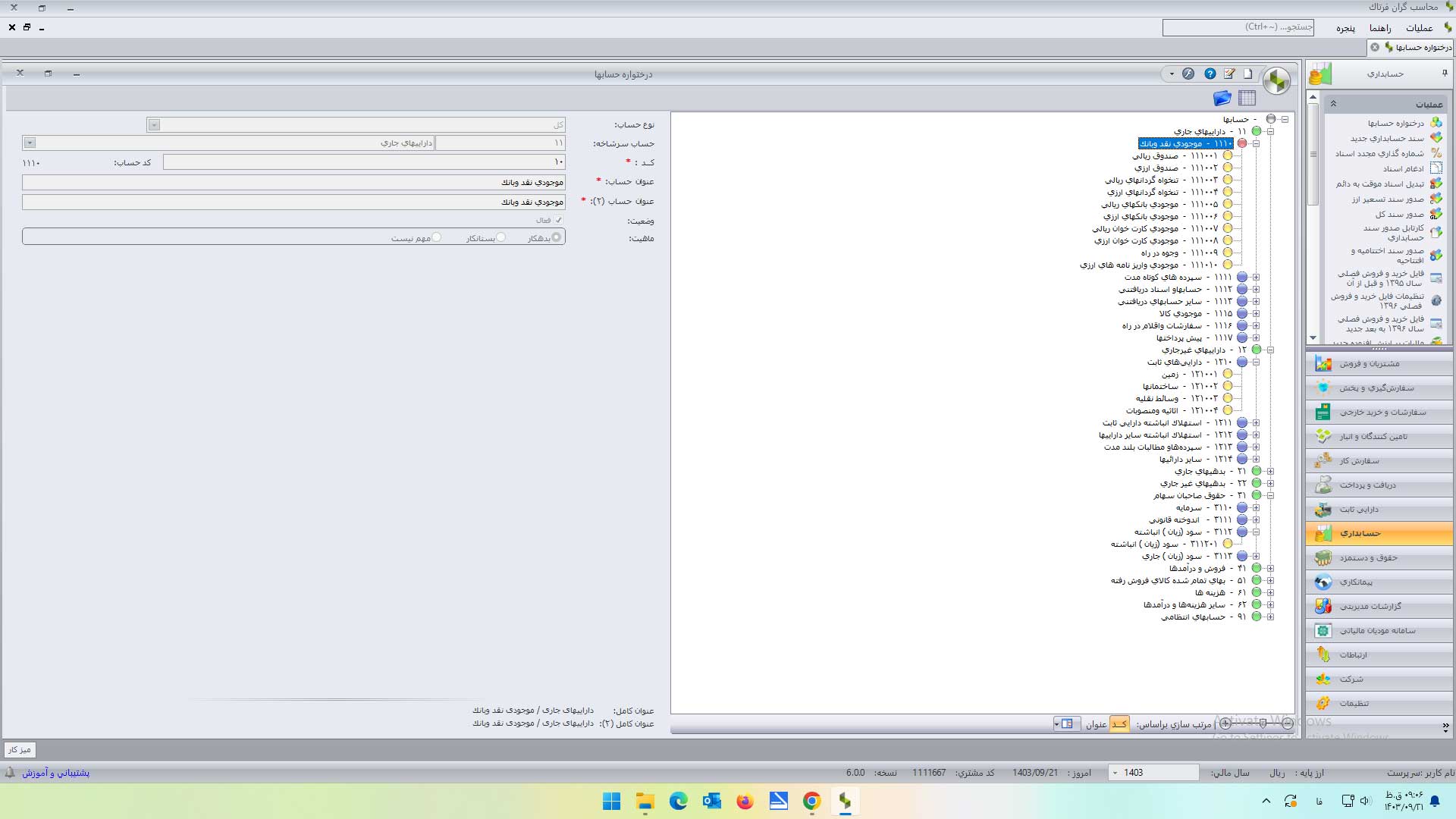Select the بستانکار radio button
The image size is (1456, 819).
click(500, 237)
